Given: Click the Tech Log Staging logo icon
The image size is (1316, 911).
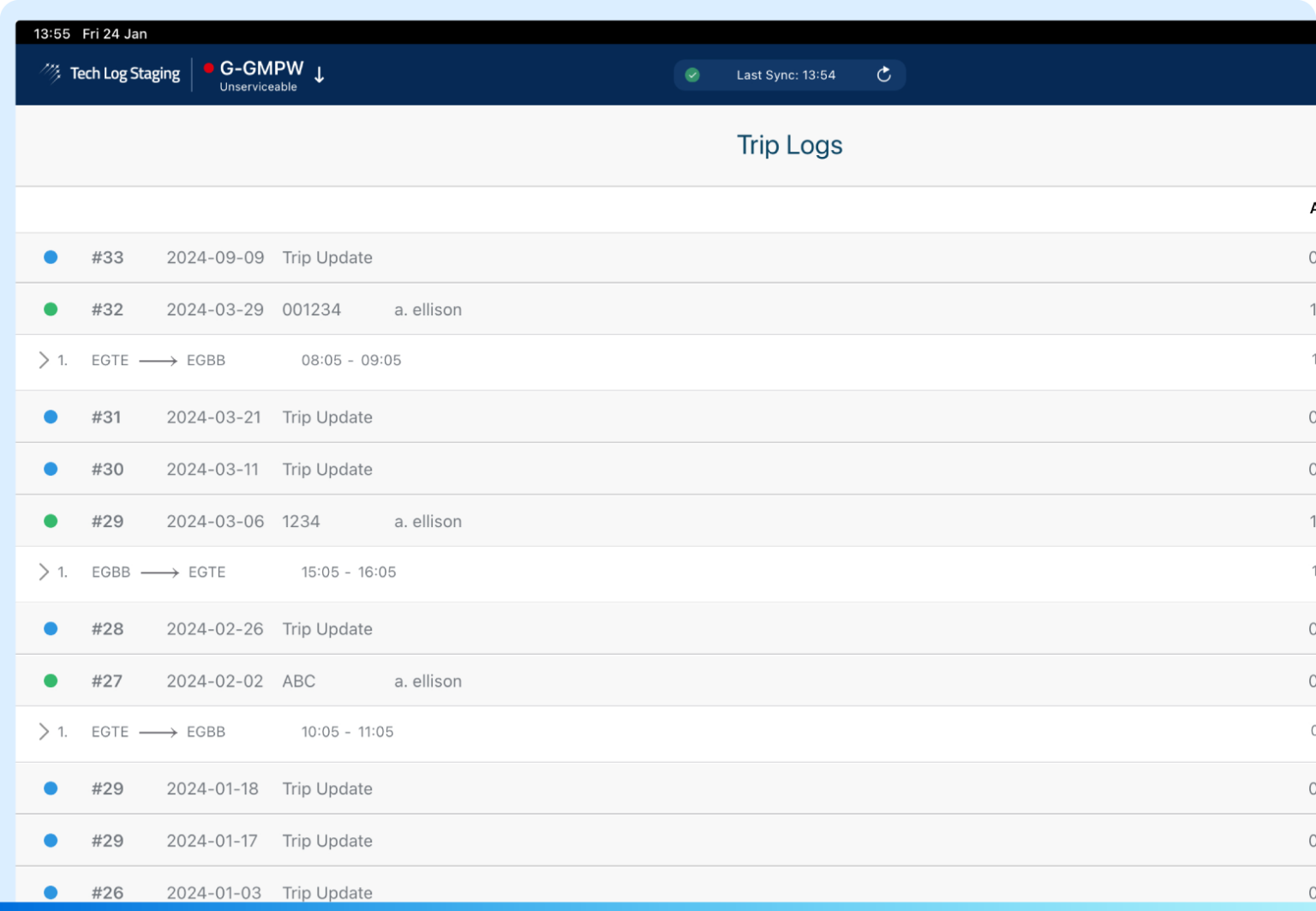Looking at the screenshot, I should click(x=51, y=74).
